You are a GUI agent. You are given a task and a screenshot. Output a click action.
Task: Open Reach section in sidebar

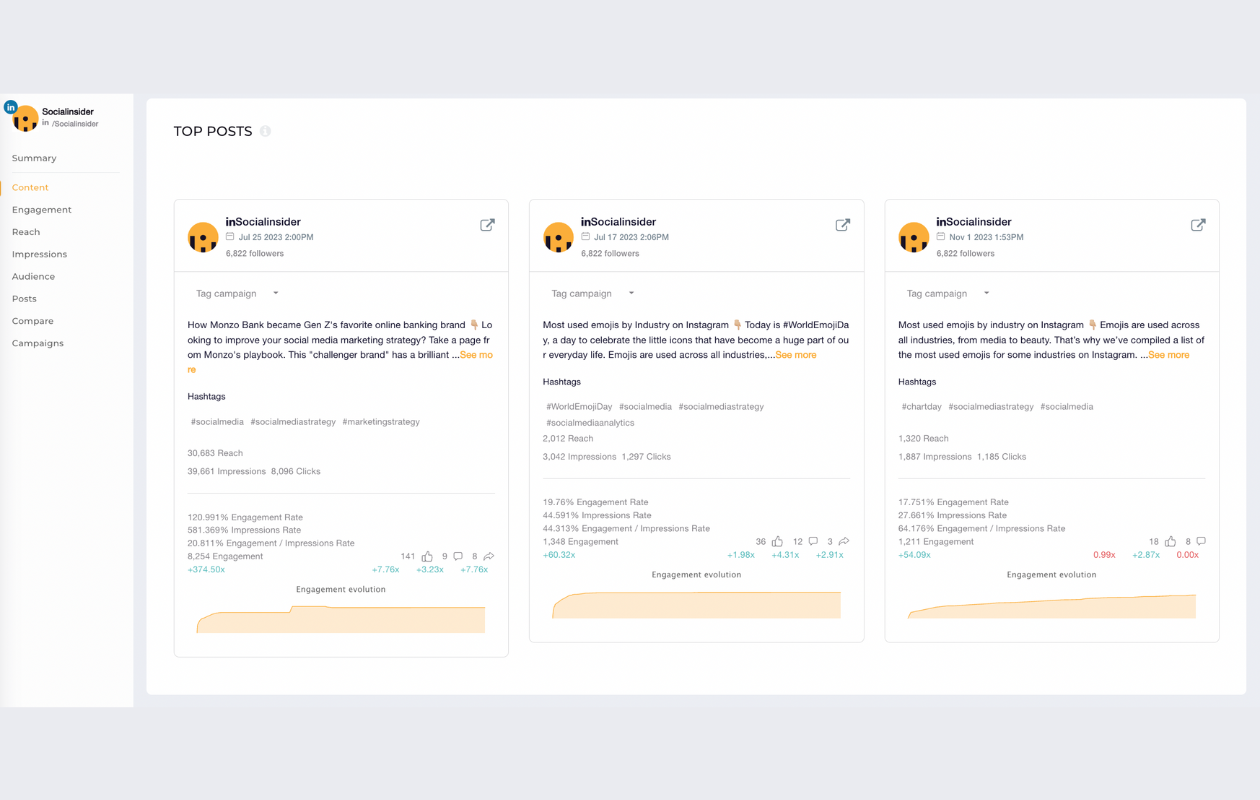[26, 232]
